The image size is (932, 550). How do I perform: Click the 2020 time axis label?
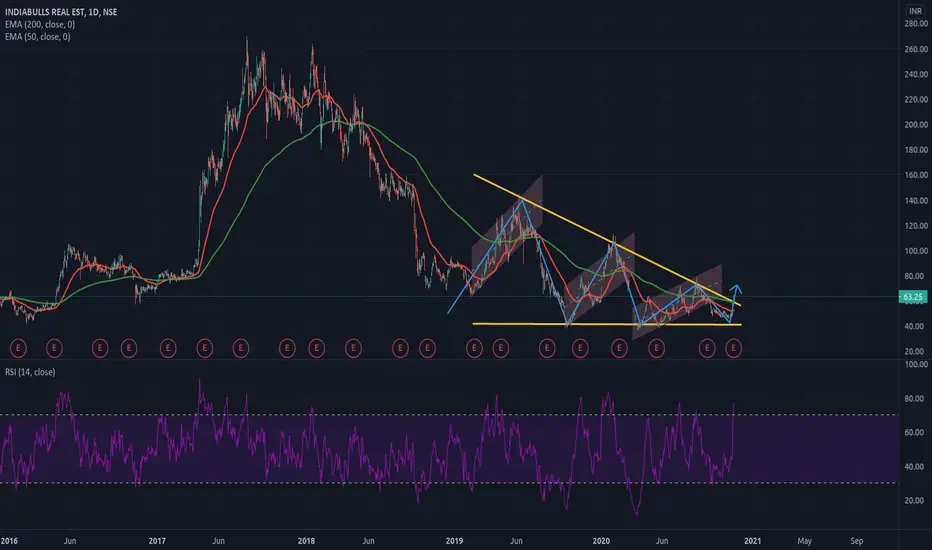(602, 541)
